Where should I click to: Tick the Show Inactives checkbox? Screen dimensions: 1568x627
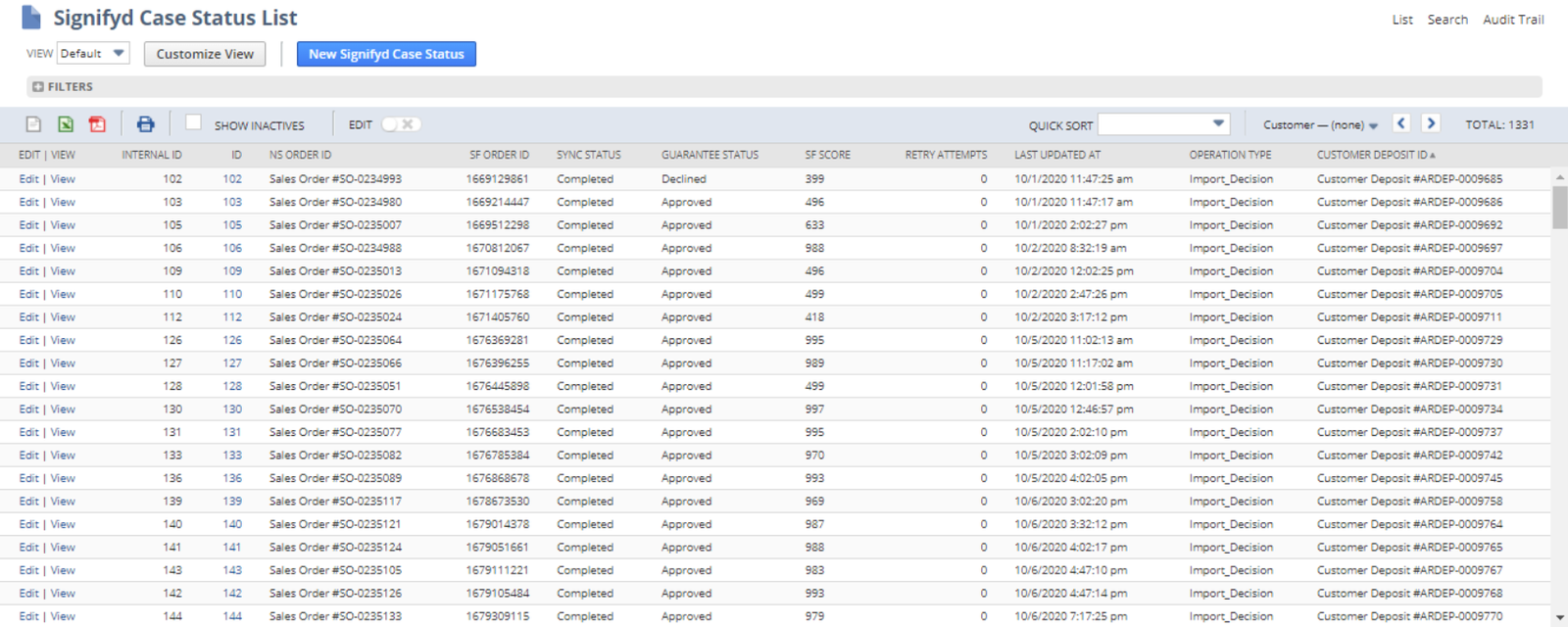click(193, 122)
